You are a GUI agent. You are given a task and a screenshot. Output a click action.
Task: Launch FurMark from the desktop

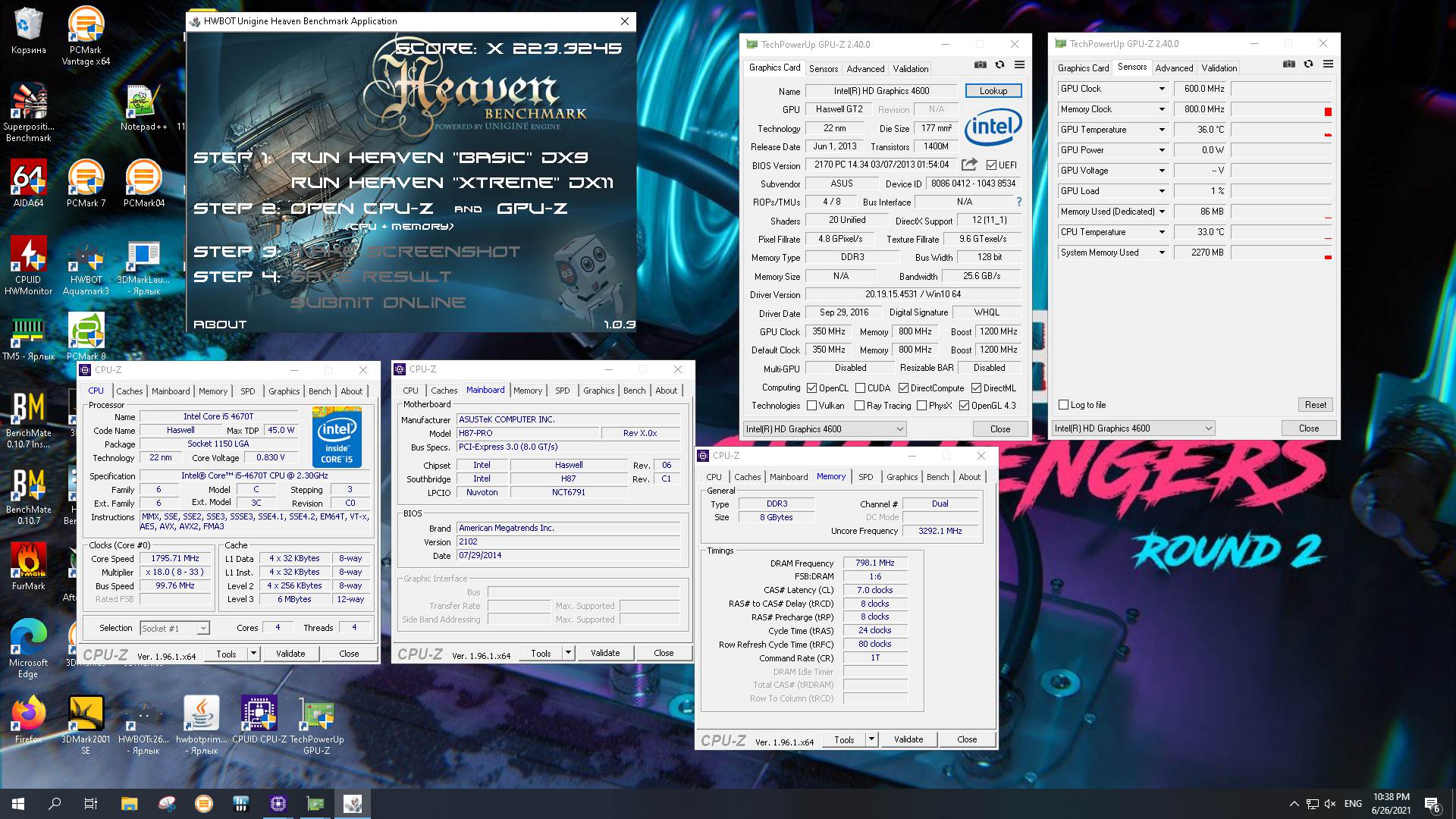pos(28,566)
